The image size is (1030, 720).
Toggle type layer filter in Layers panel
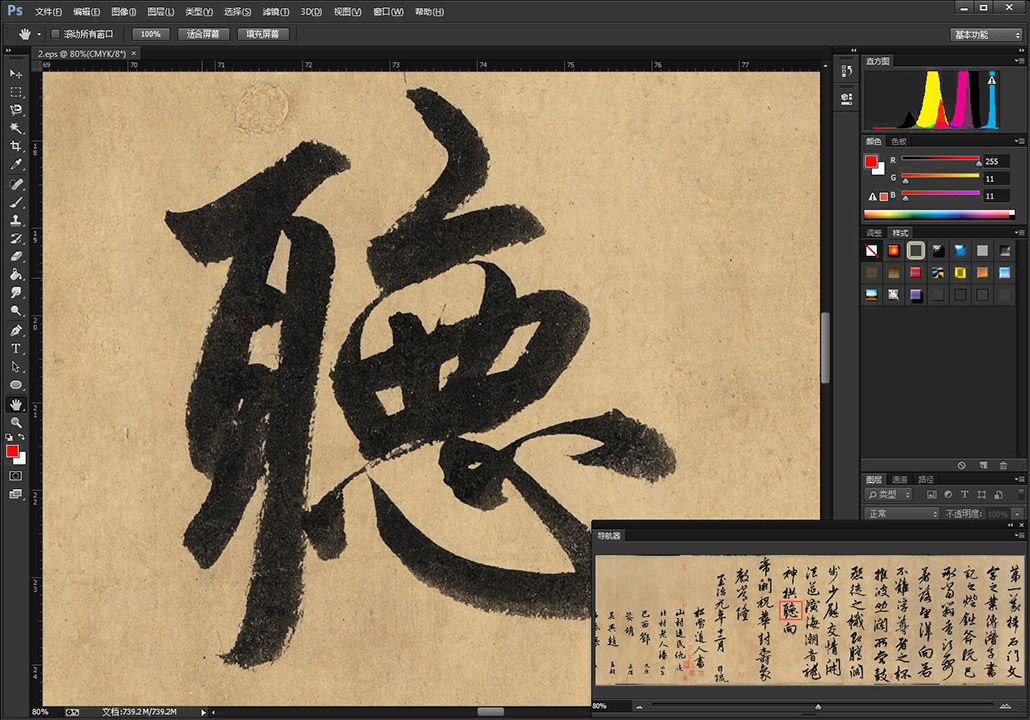click(964, 495)
